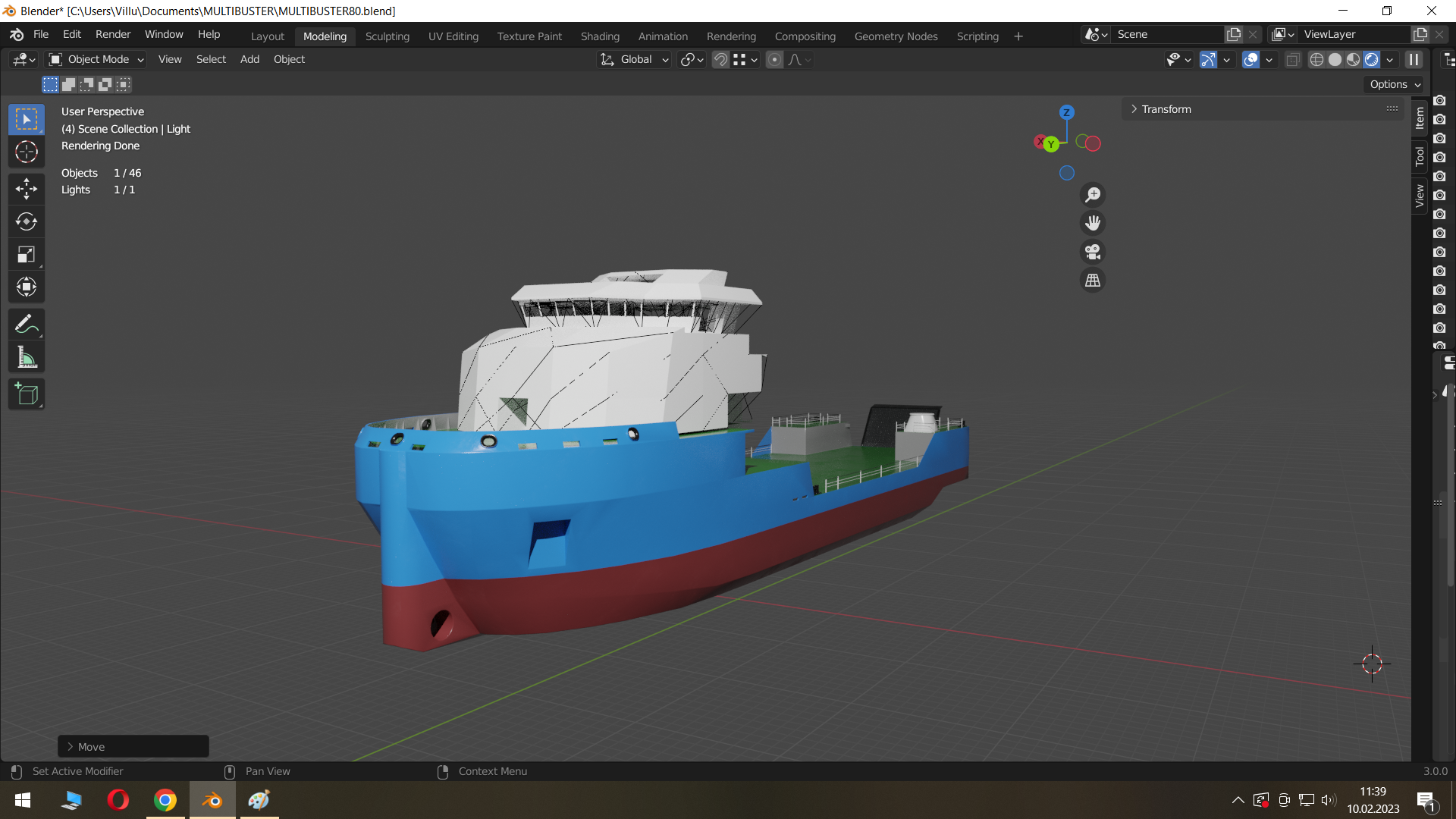
Task: Open Google Chrome from the taskbar
Action: point(165,800)
